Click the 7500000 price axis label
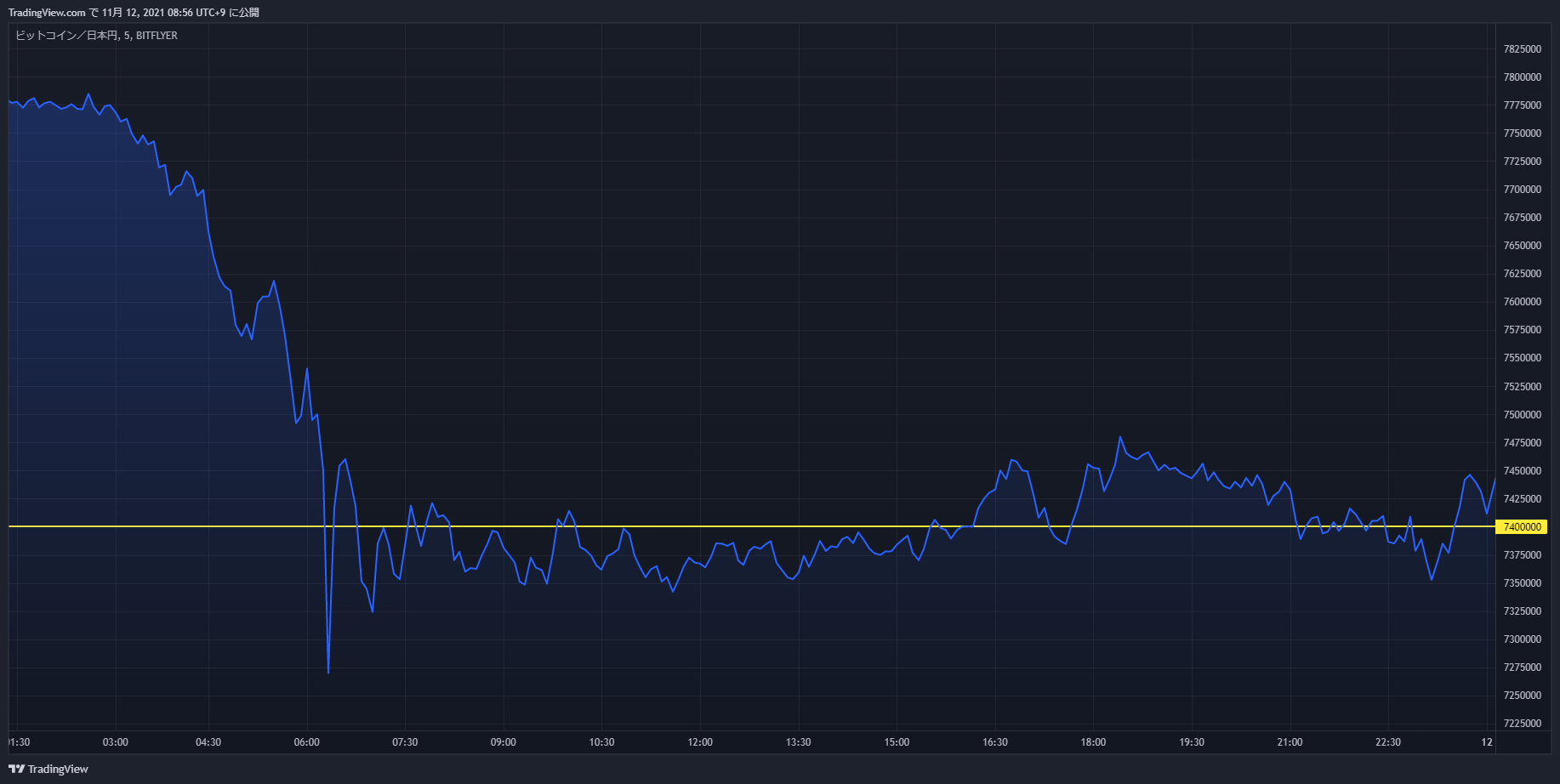 [x=1523, y=415]
